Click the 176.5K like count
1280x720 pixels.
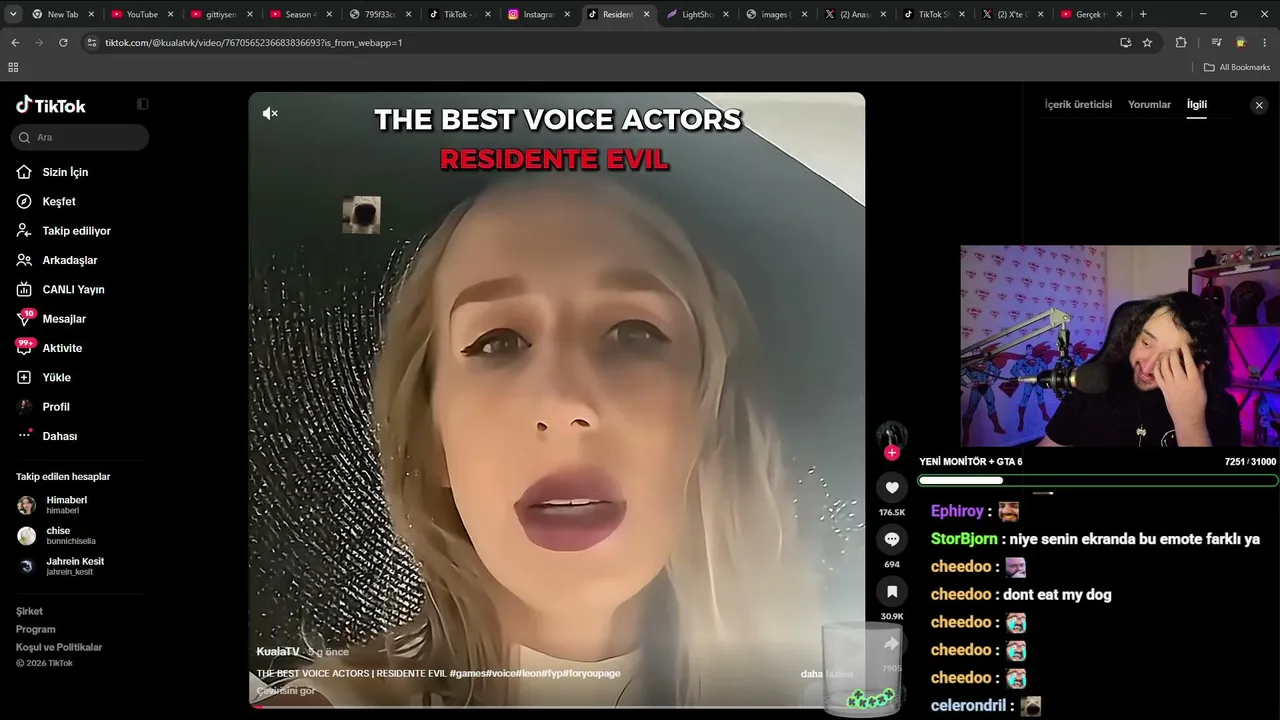[892, 512]
